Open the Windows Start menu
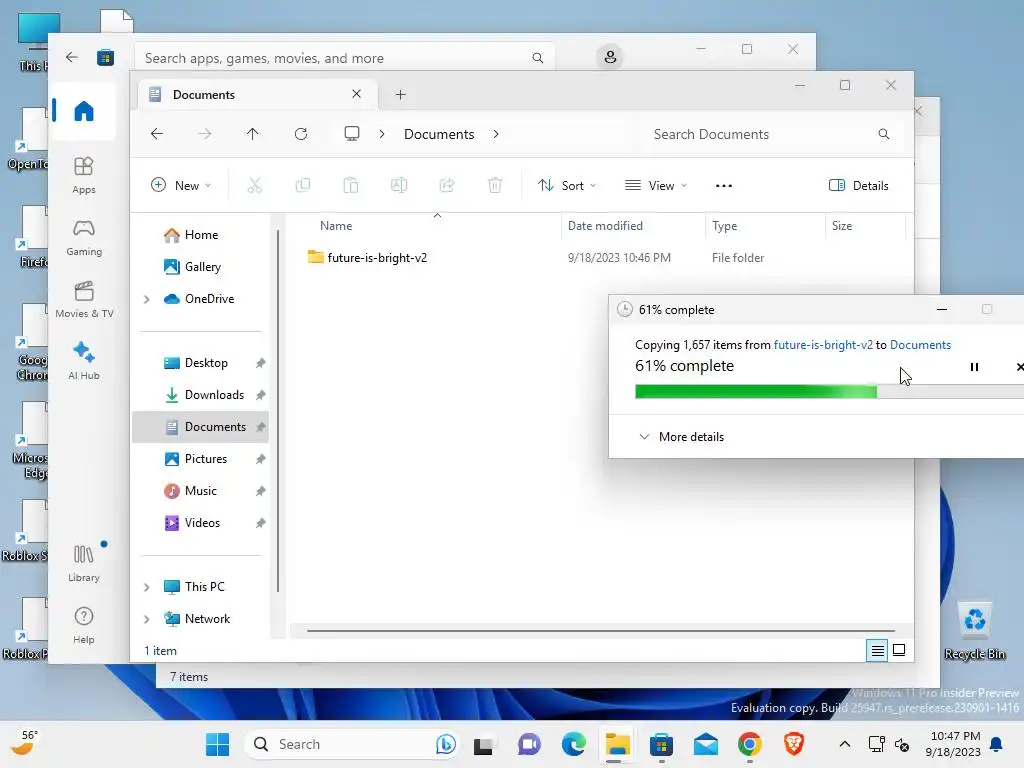Viewport: 1024px width, 768px height. click(217, 744)
